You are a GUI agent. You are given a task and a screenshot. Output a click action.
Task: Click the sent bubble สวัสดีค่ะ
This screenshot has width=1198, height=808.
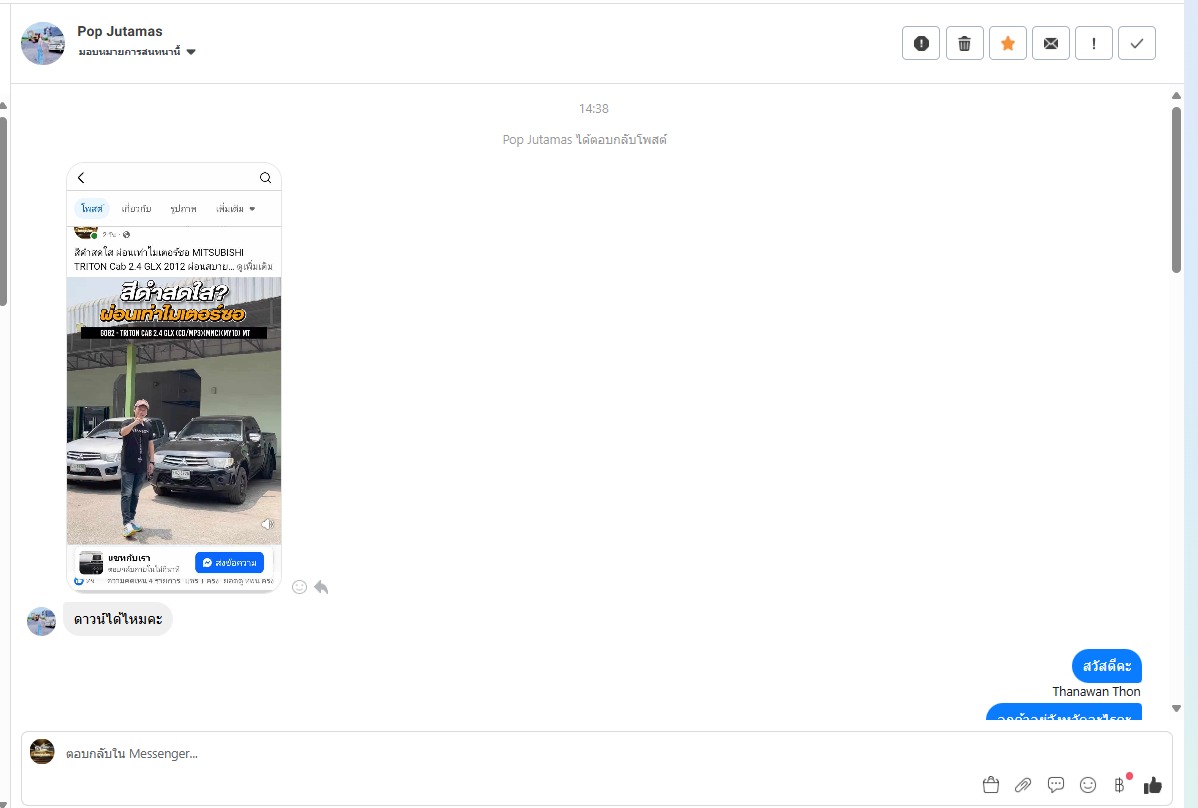1106,666
